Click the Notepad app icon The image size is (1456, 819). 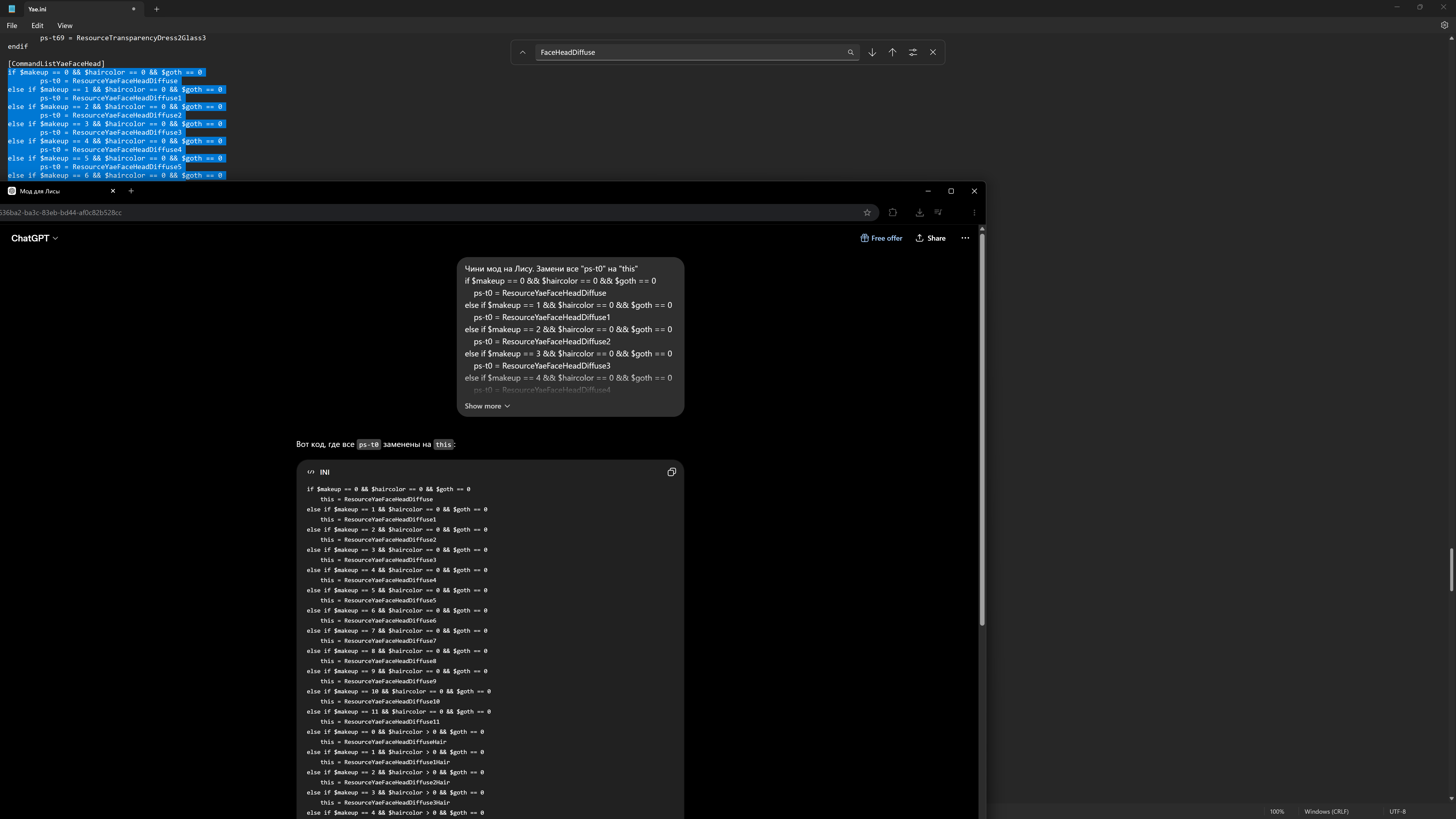pyautogui.click(x=11, y=9)
